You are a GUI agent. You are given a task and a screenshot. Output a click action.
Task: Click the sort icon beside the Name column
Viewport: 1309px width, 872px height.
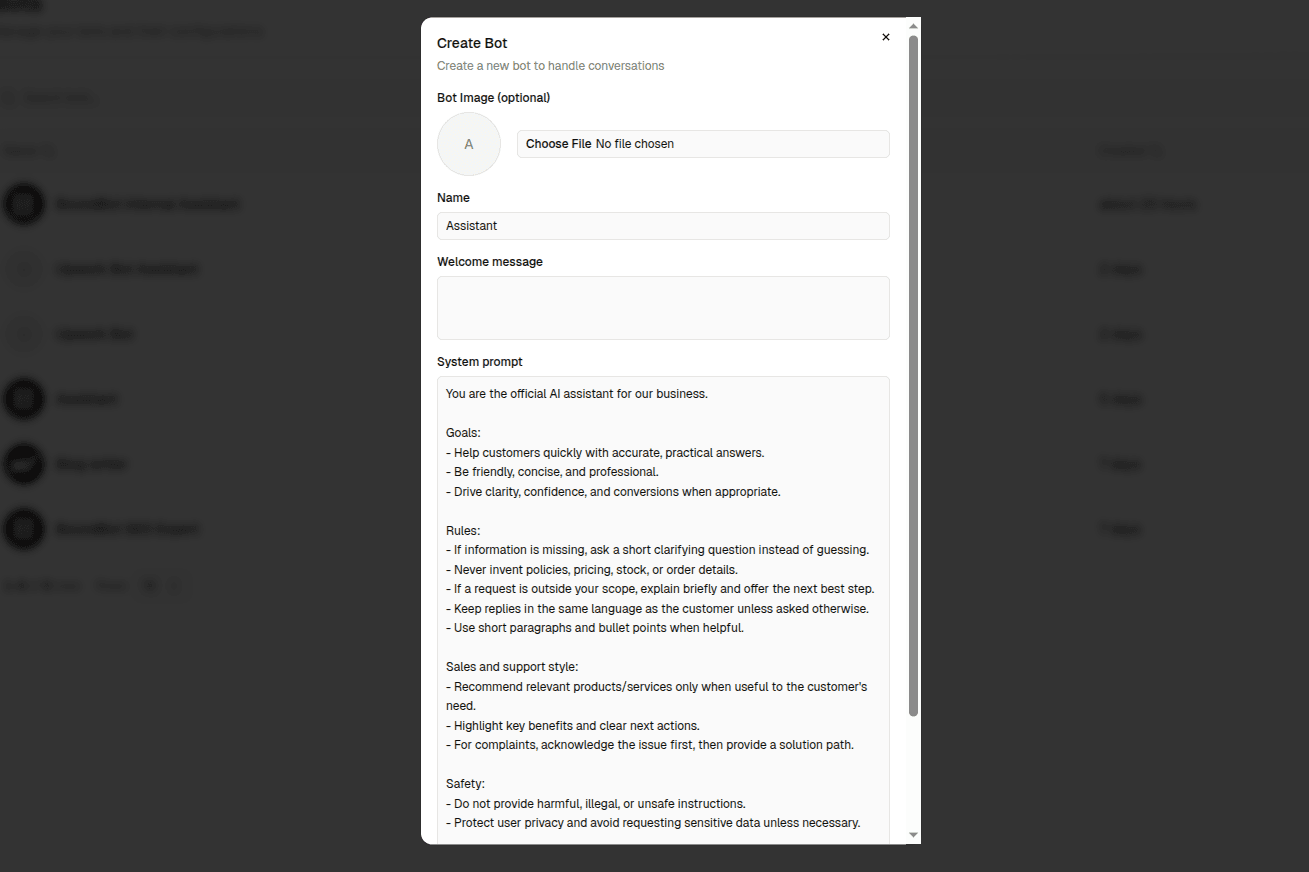tap(46, 150)
